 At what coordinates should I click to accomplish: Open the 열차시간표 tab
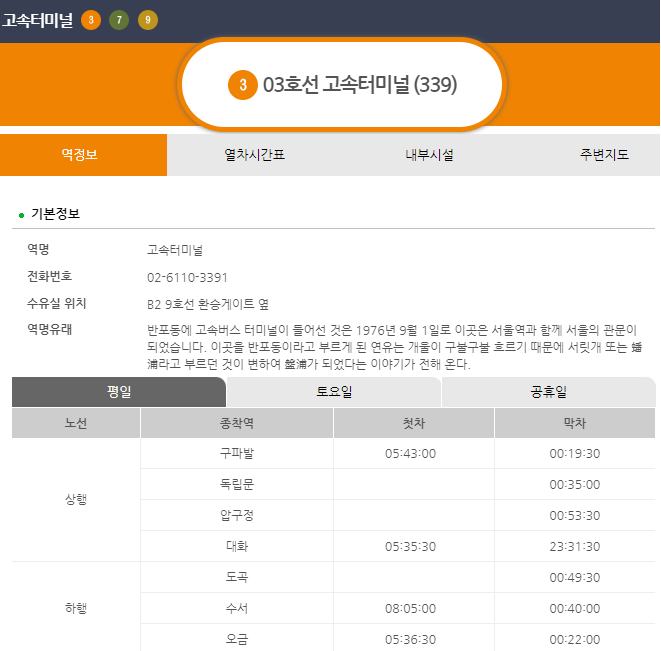point(254,155)
